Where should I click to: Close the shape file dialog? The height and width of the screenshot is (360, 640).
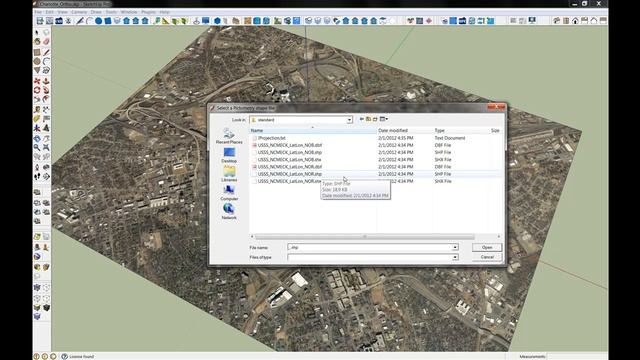click(x=496, y=107)
